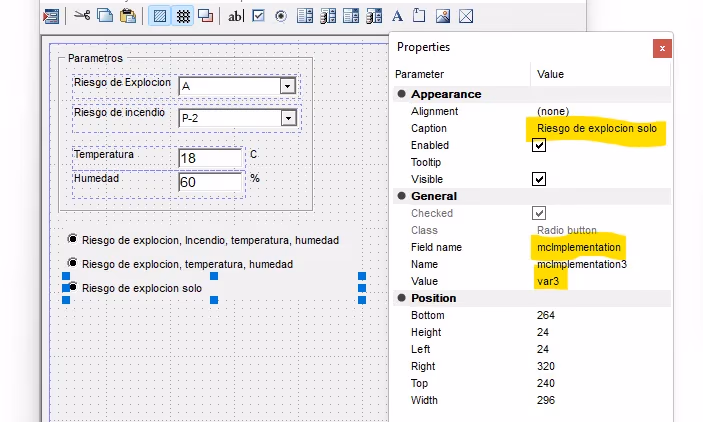The image size is (703, 422).
Task: Select the 'C' unit label
Action: [x=253, y=154]
